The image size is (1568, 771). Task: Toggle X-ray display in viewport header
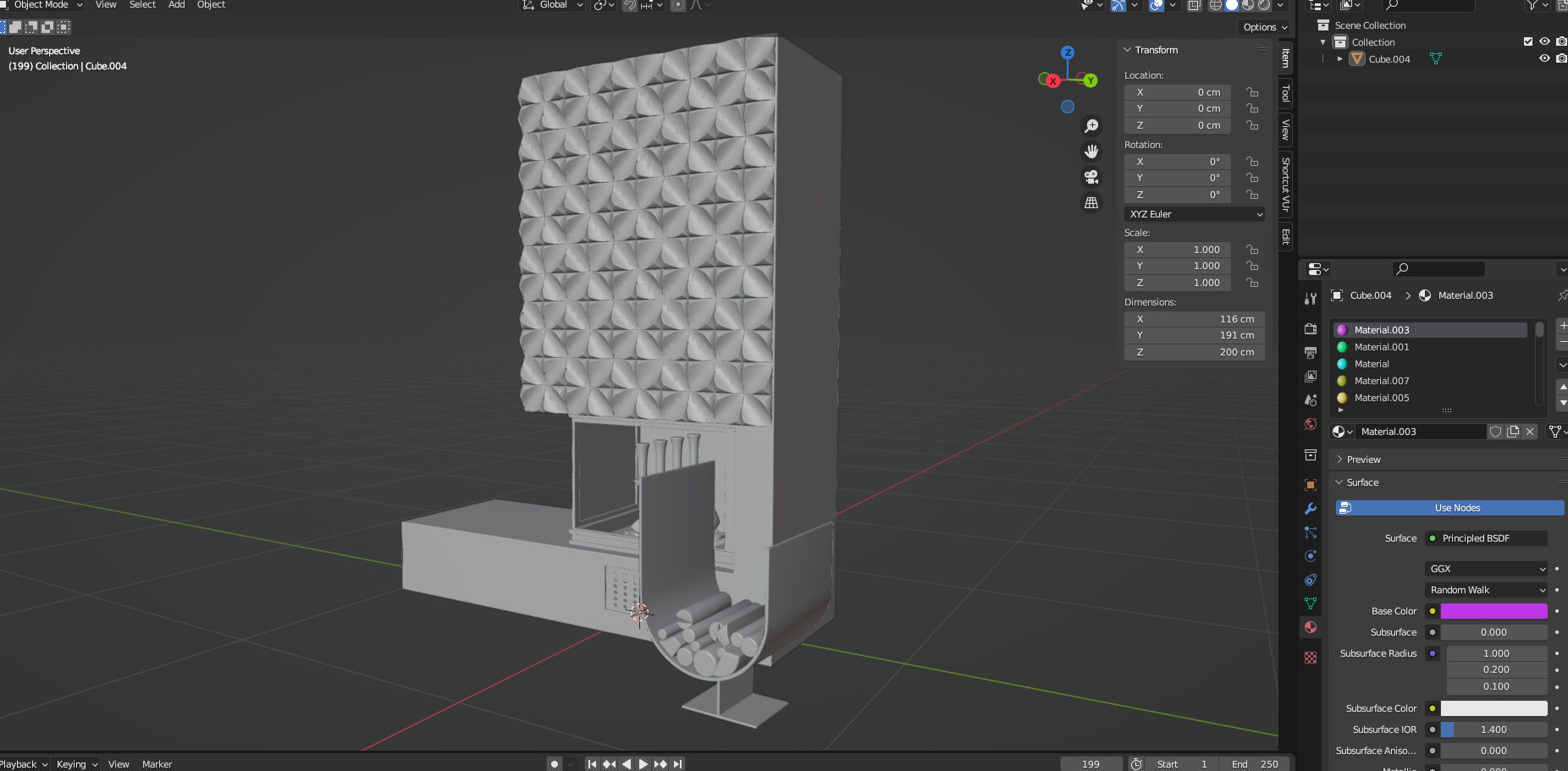click(1194, 5)
